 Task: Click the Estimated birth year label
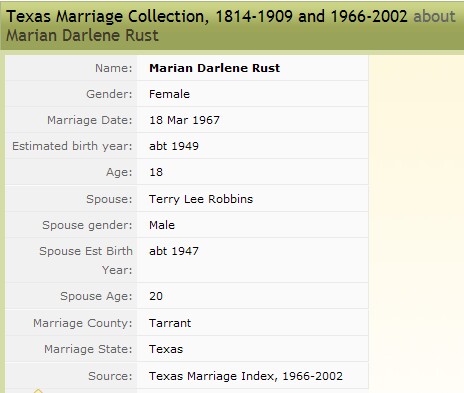(x=72, y=146)
